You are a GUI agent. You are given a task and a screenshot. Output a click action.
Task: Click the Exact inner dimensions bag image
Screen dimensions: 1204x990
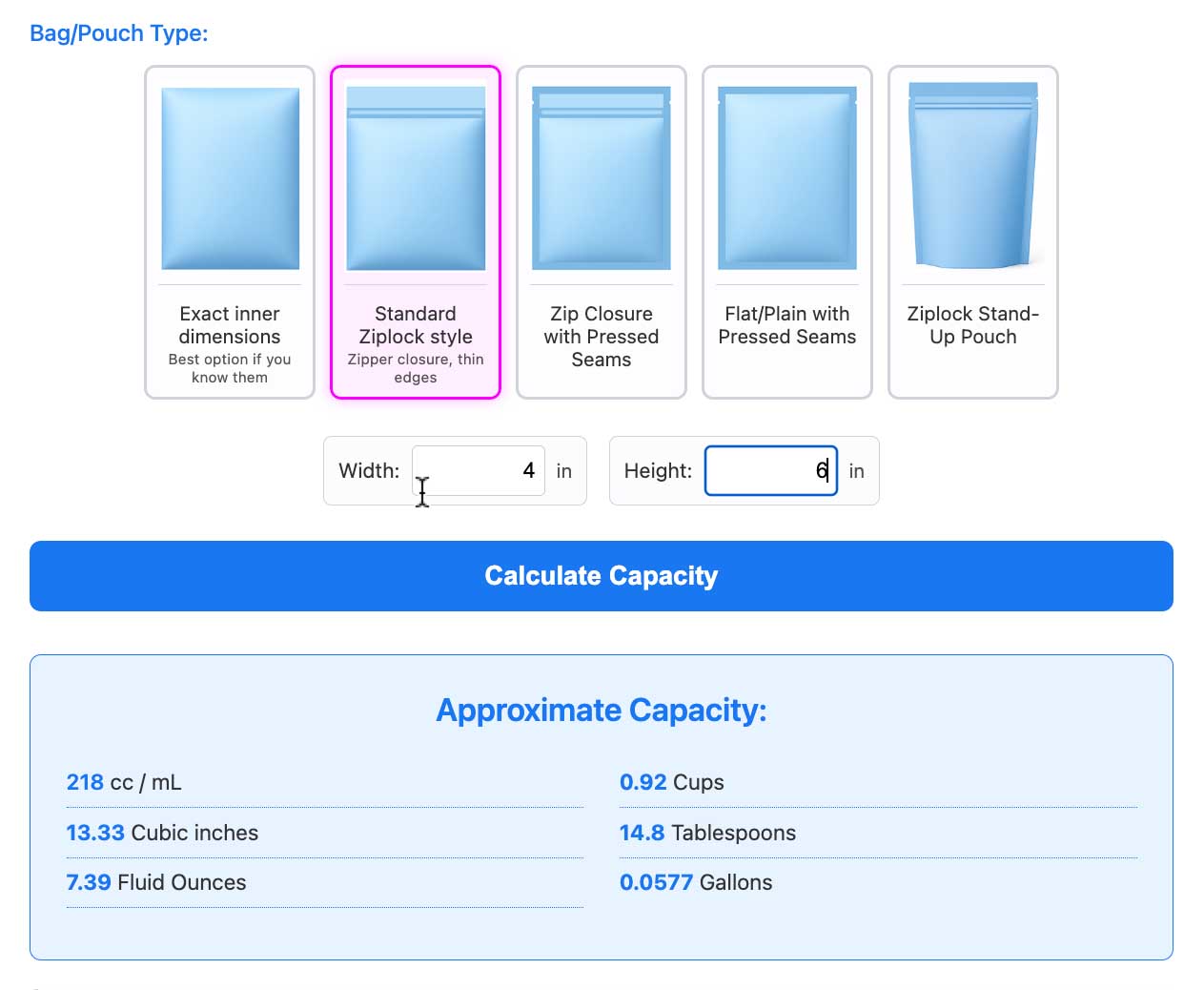230,178
